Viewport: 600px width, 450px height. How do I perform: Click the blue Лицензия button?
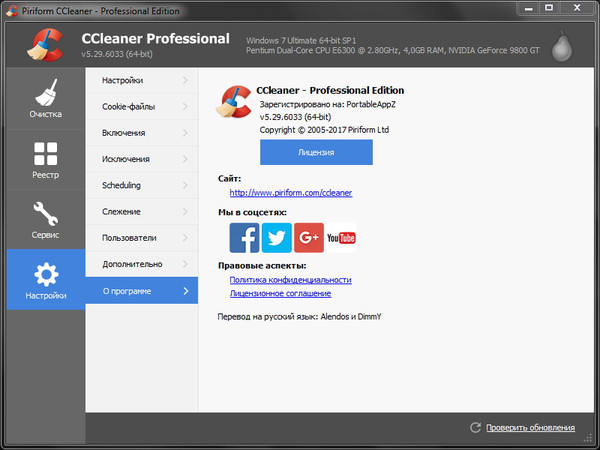[x=316, y=152]
